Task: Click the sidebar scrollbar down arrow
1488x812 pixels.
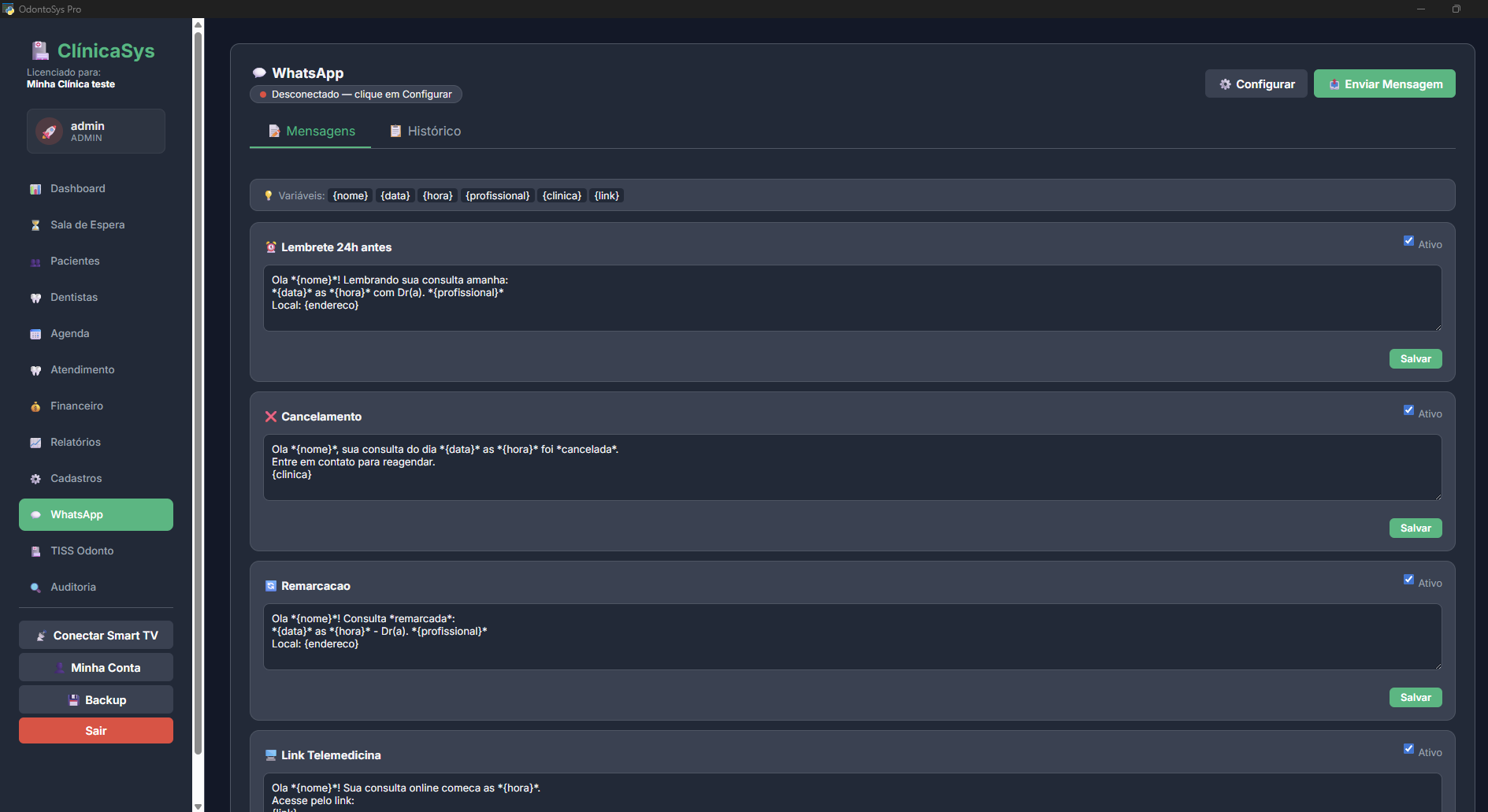Action: (x=198, y=806)
